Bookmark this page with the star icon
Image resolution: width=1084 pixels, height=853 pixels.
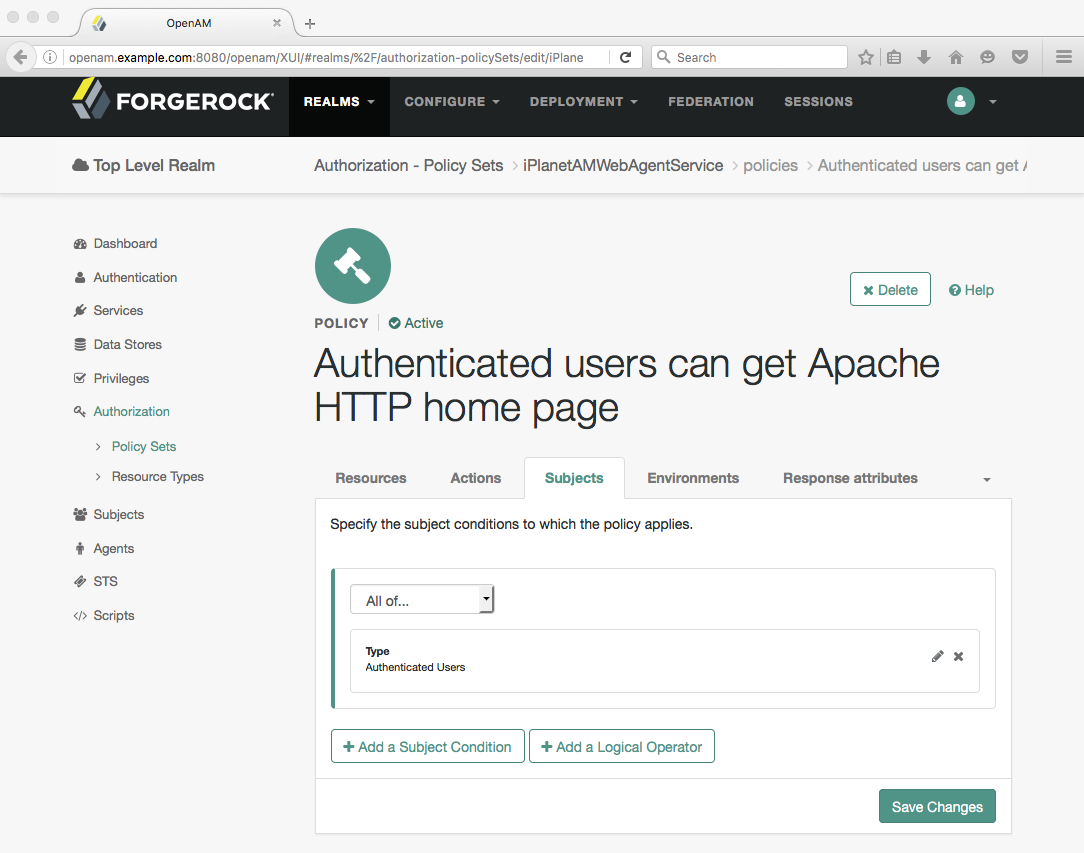tap(866, 57)
